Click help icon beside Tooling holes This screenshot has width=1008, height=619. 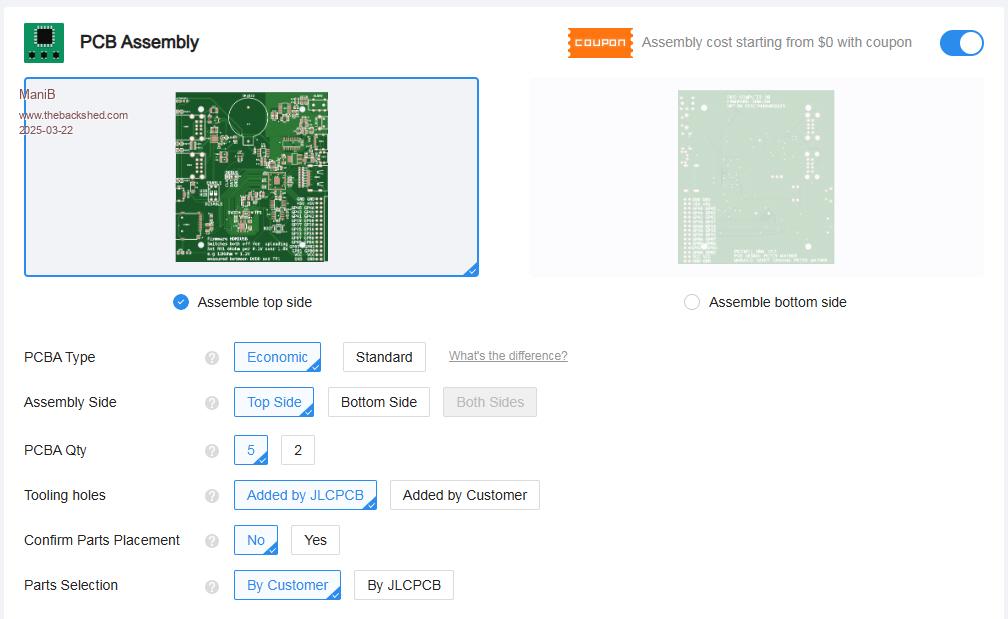(212, 496)
